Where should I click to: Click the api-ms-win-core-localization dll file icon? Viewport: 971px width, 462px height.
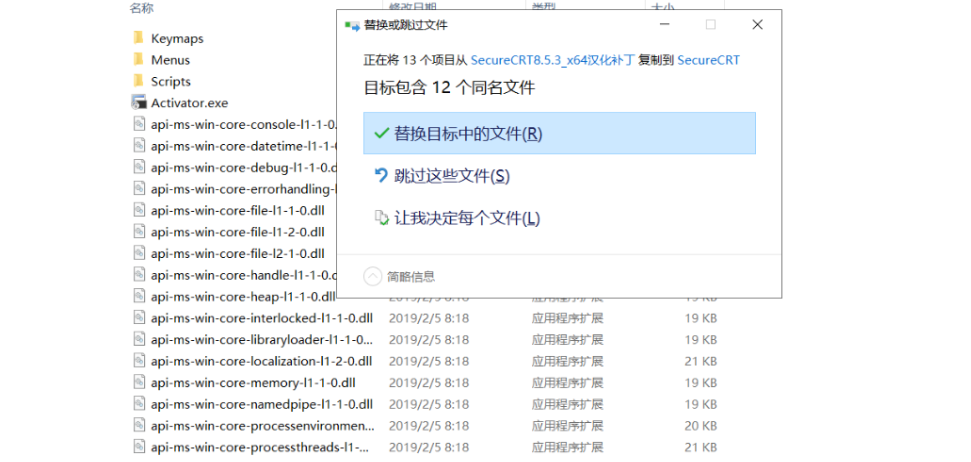139,361
